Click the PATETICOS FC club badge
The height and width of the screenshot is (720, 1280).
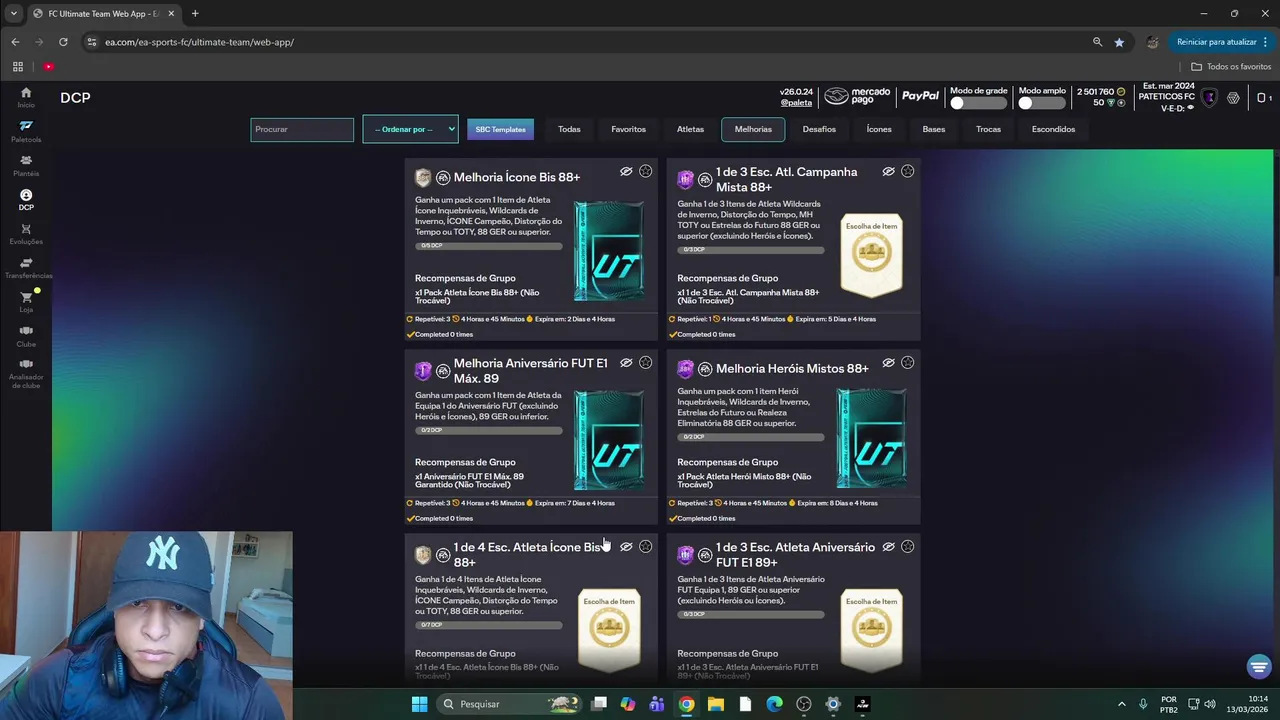(1209, 97)
